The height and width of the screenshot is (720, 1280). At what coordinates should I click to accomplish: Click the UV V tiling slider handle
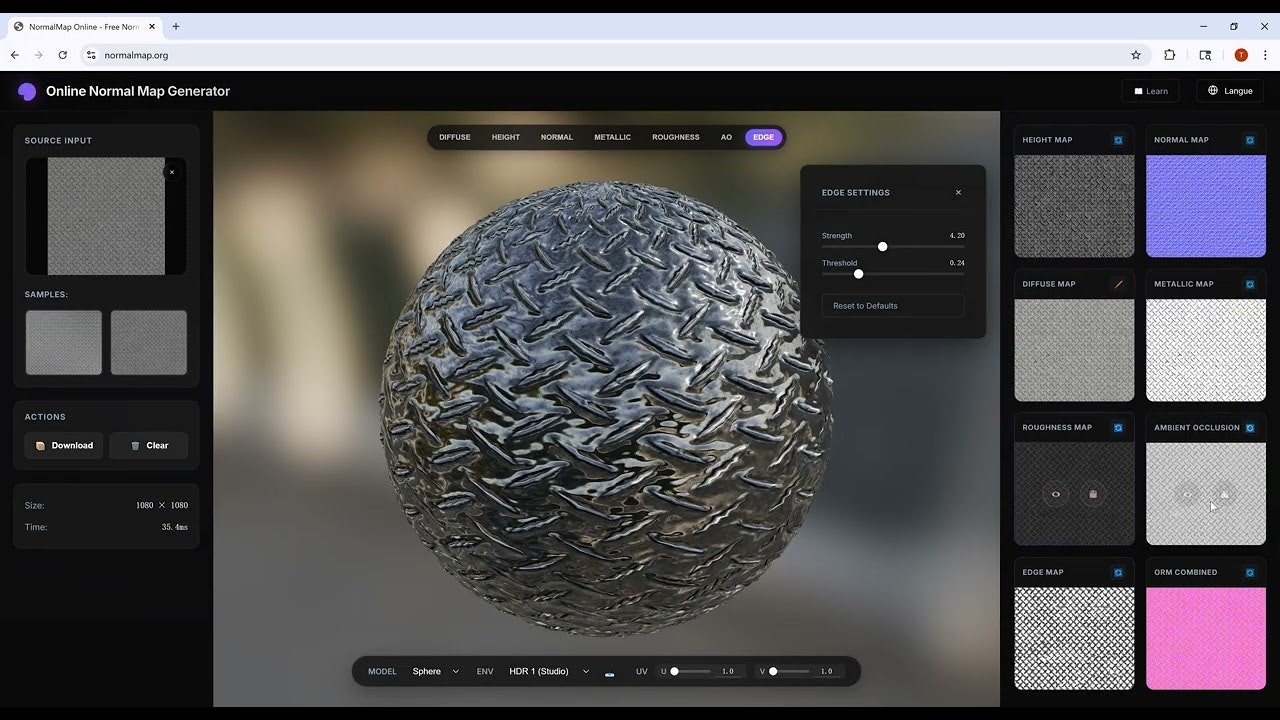(773, 672)
